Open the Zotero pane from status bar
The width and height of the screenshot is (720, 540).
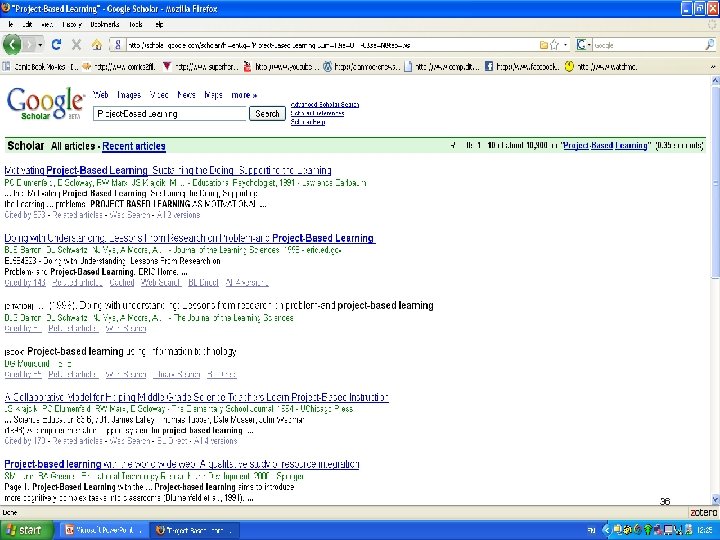[703, 512]
